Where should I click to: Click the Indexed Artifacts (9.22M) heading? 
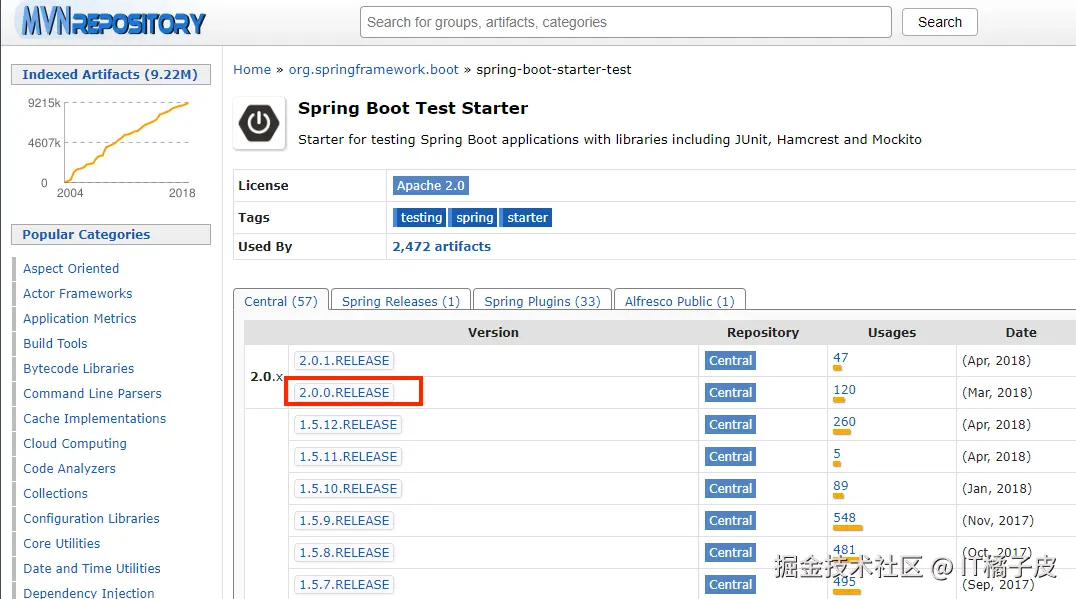110,74
